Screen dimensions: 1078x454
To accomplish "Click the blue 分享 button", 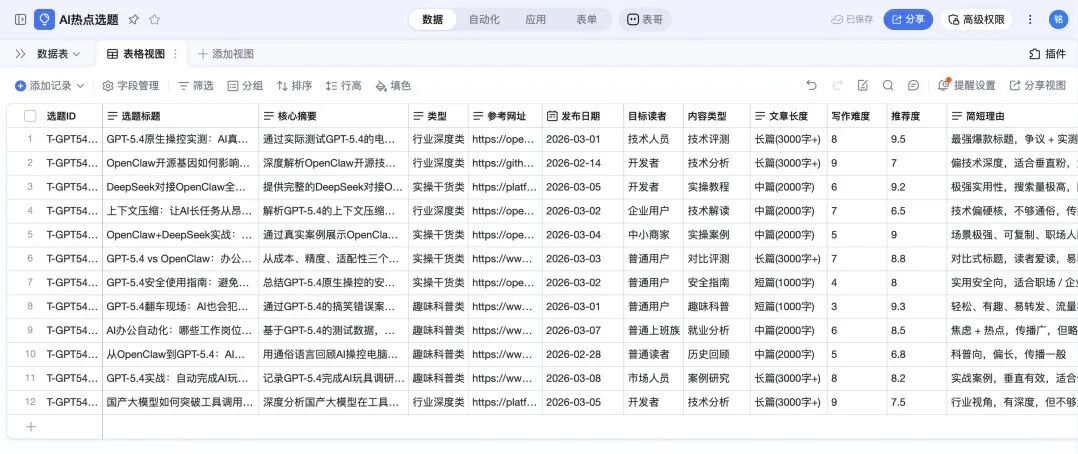I will click(x=908, y=19).
